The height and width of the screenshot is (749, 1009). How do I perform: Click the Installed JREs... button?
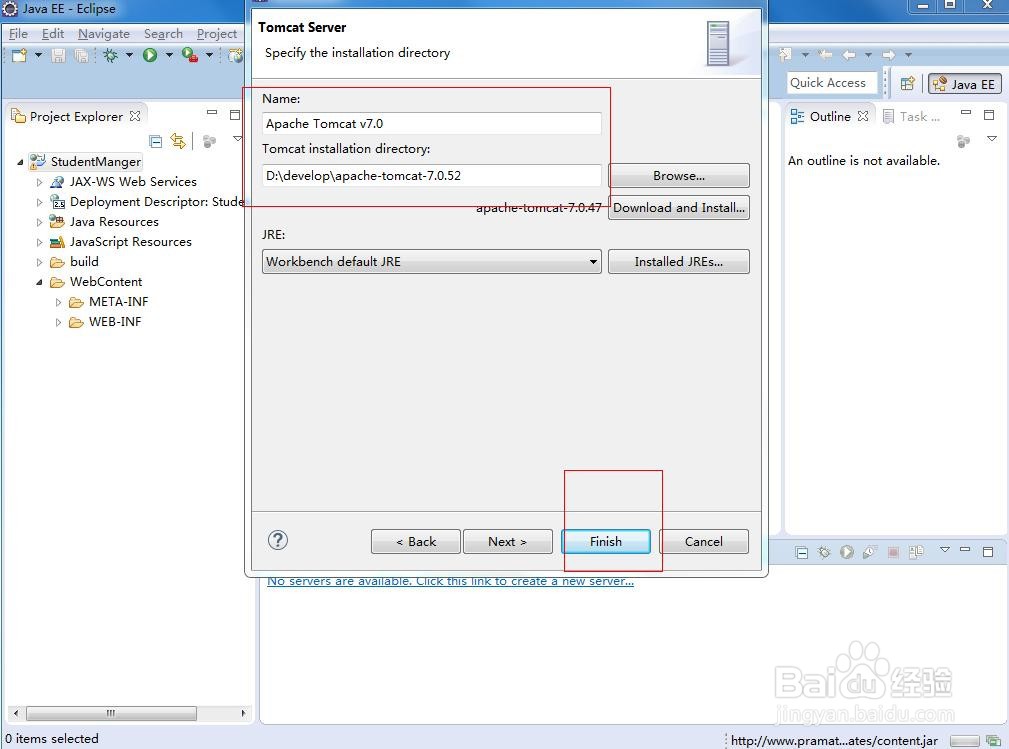(x=679, y=262)
